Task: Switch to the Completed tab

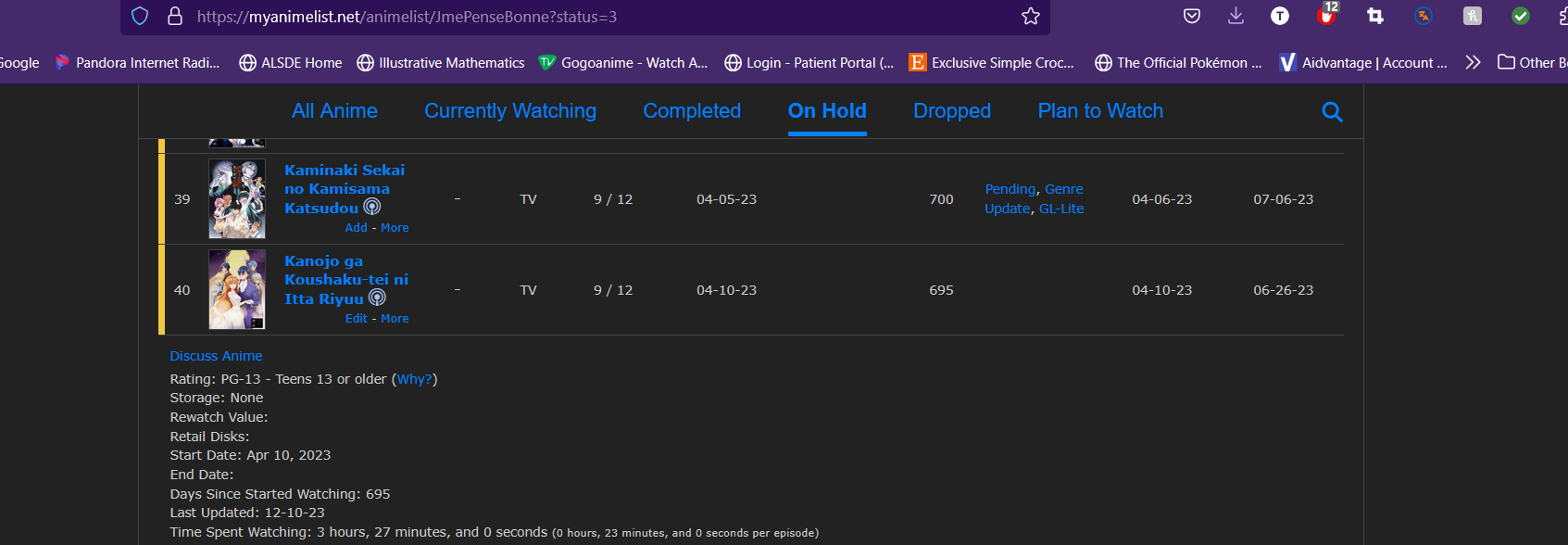Action: tap(692, 111)
